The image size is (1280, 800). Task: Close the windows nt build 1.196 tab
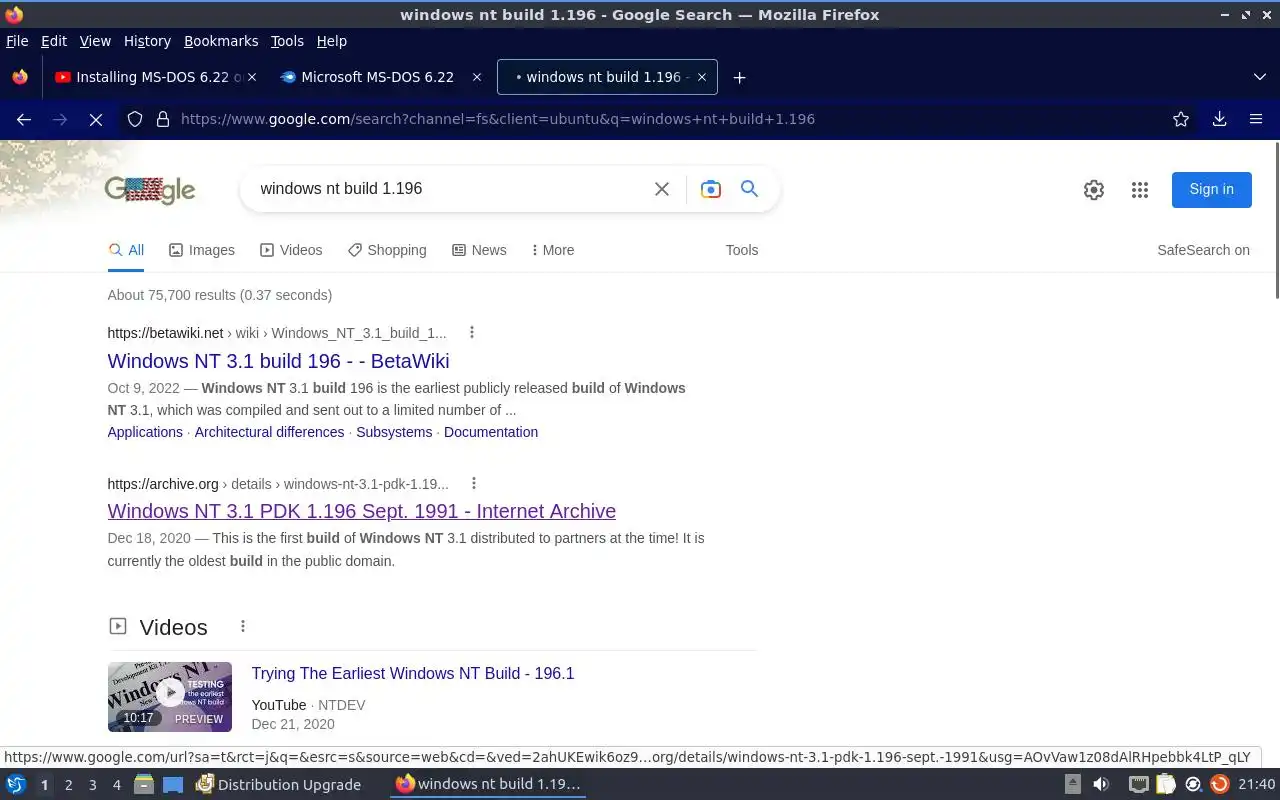coord(701,77)
